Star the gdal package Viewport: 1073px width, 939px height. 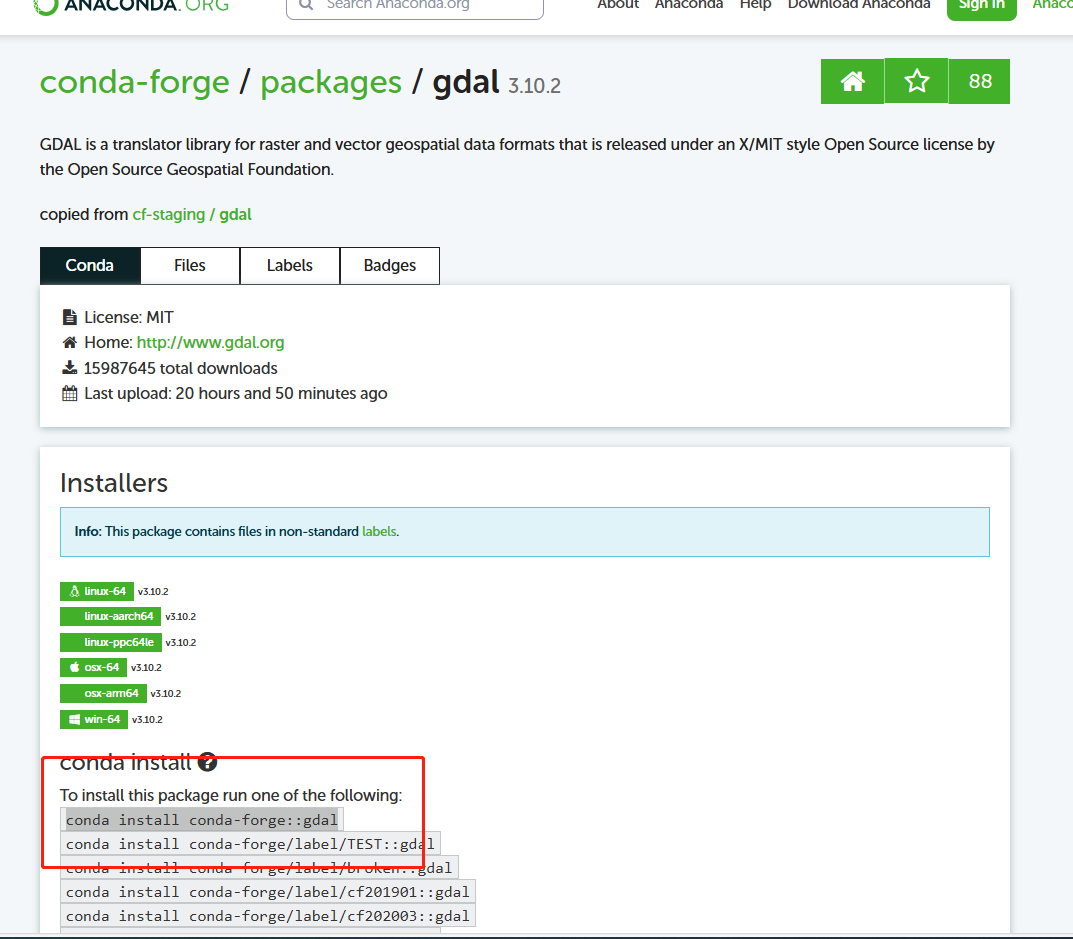[x=916, y=81]
